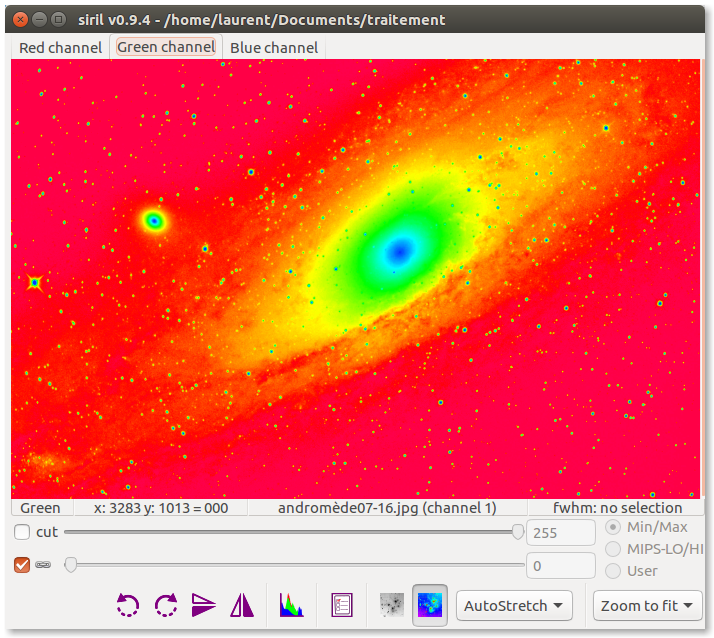The image size is (714, 638).
Task: Expand the Zoom to fit dropdown
Action: click(648, 605)
